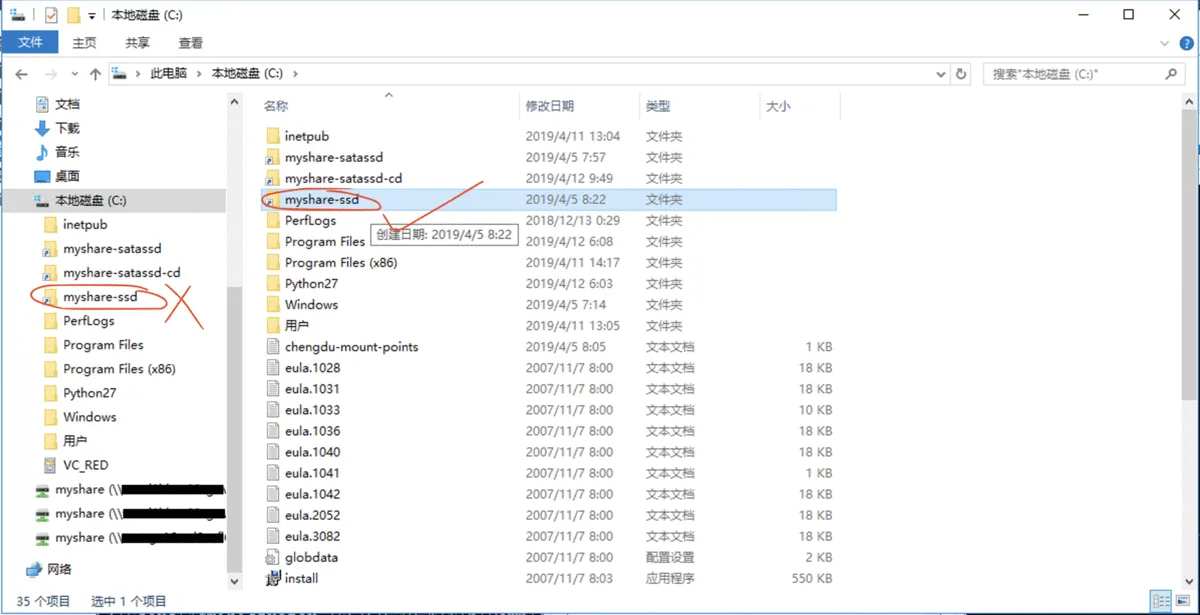Open quick access toolbar customize dropdown
Image resolution: width=1200 pixels, height=615 pixels.
pyautogui.click(x=92, y=15)
